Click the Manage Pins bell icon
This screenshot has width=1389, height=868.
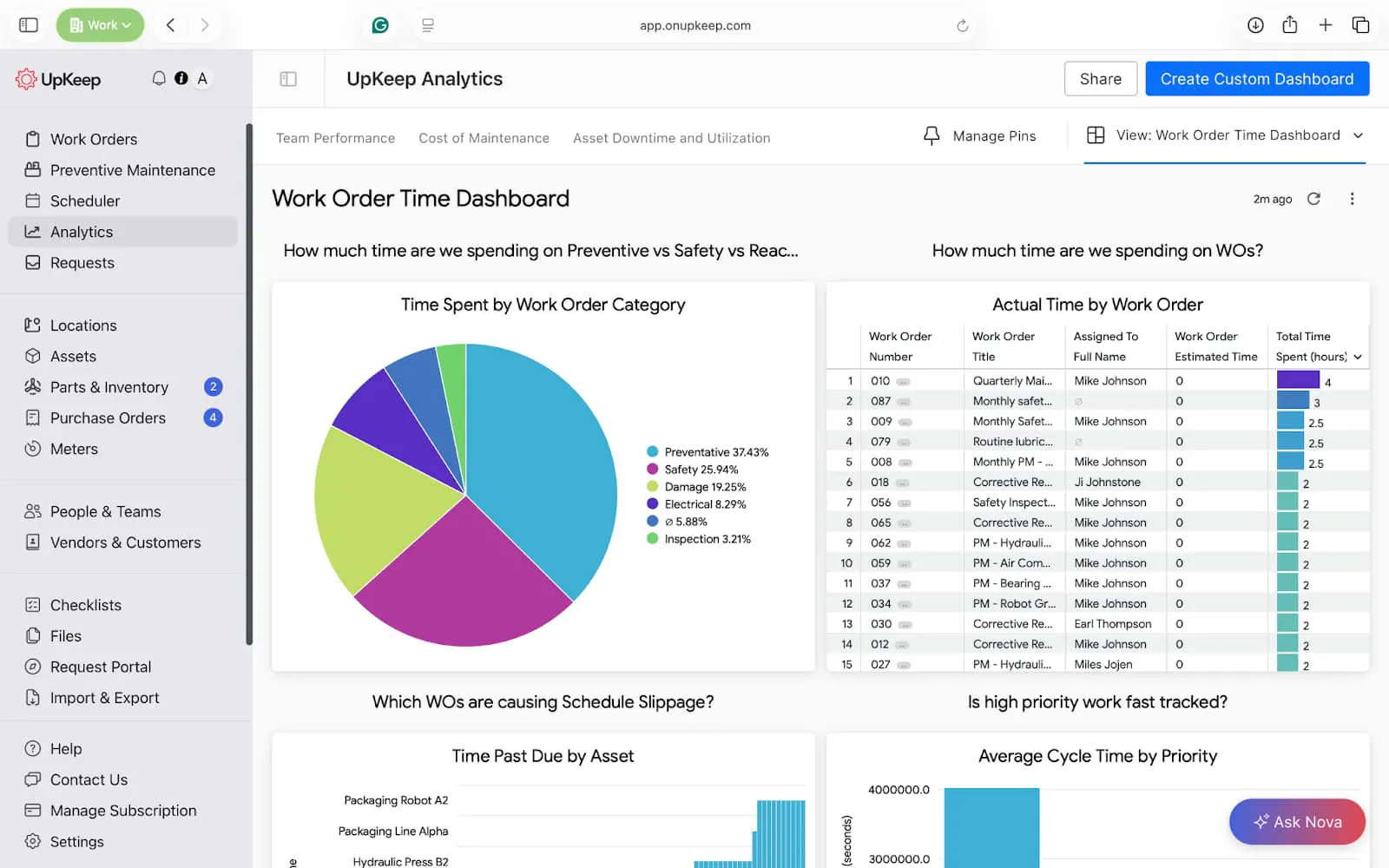(x=931, y=136)
